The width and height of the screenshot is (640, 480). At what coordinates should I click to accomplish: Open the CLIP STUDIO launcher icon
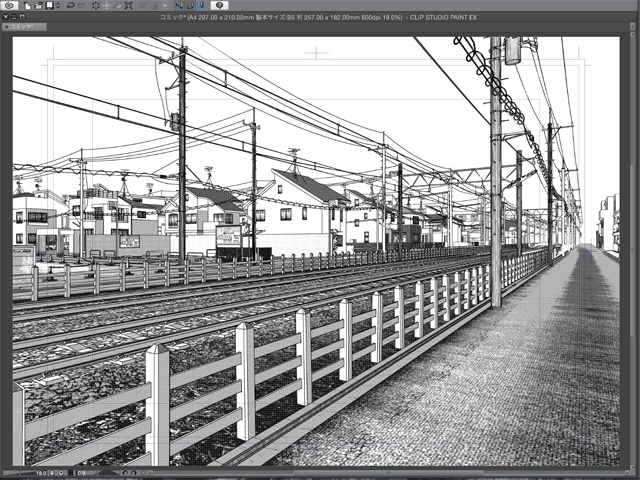[x=9, y=5]
